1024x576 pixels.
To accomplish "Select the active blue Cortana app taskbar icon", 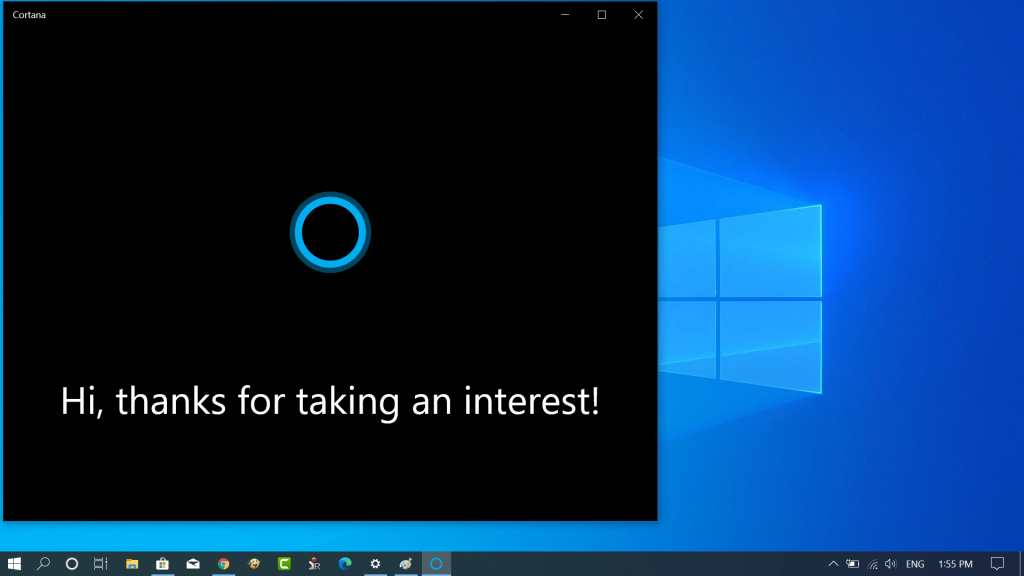I will [x=436, y=564].
